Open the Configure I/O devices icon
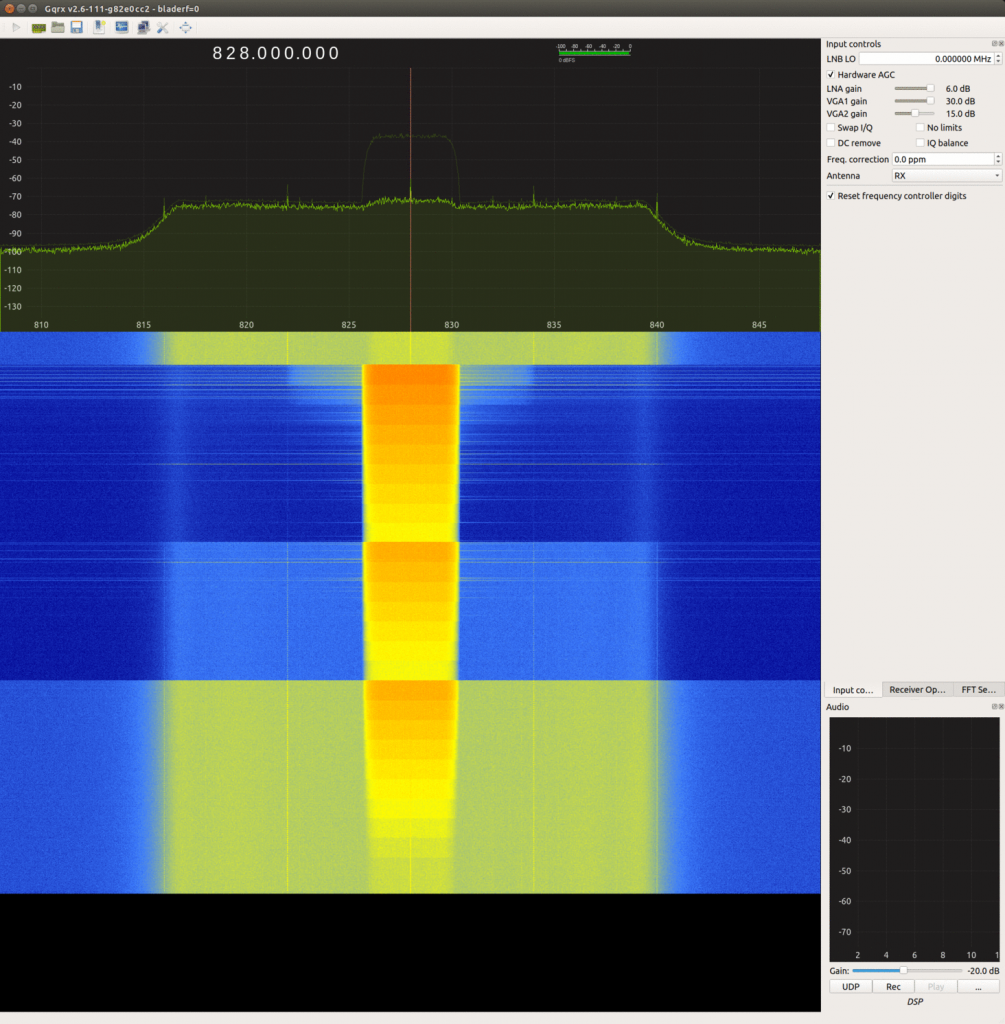The height and width of the screenshot is (1024, 1005). [x=38, y=27]
